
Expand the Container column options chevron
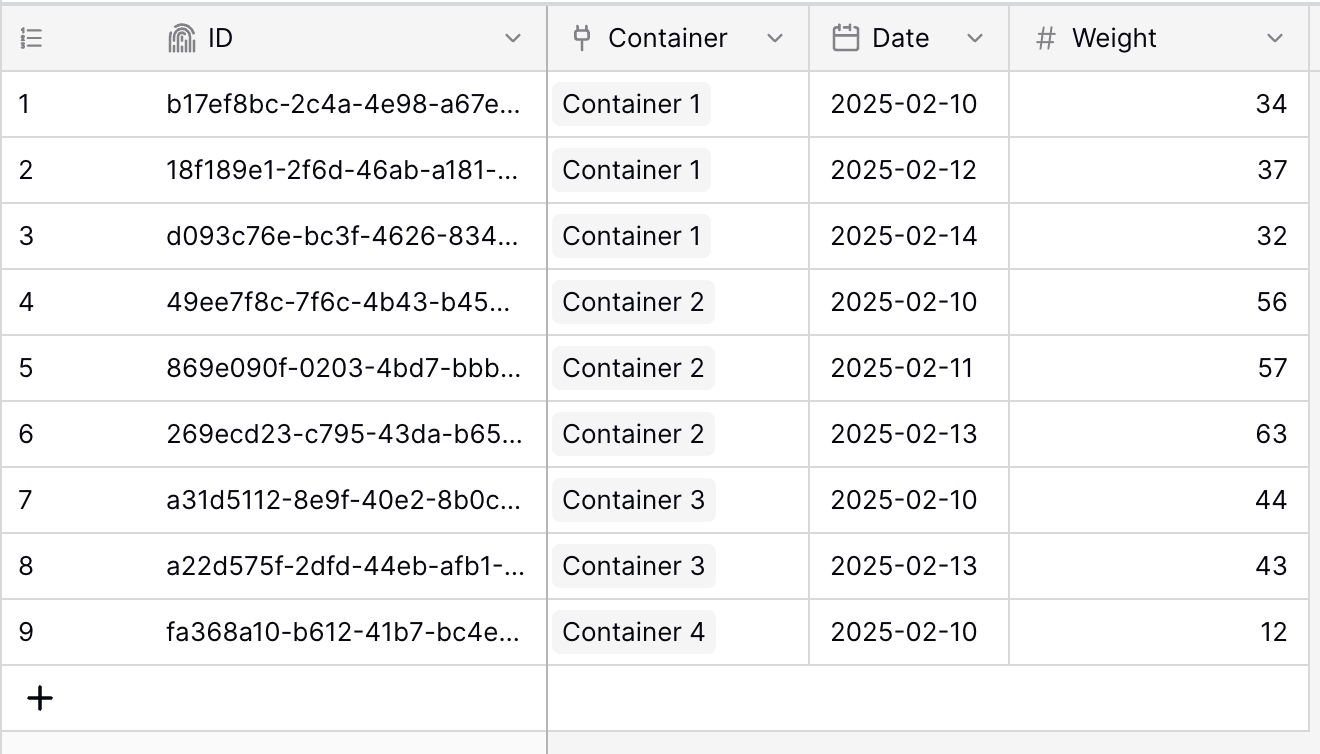pyautogui.click(x=774, y=38)
